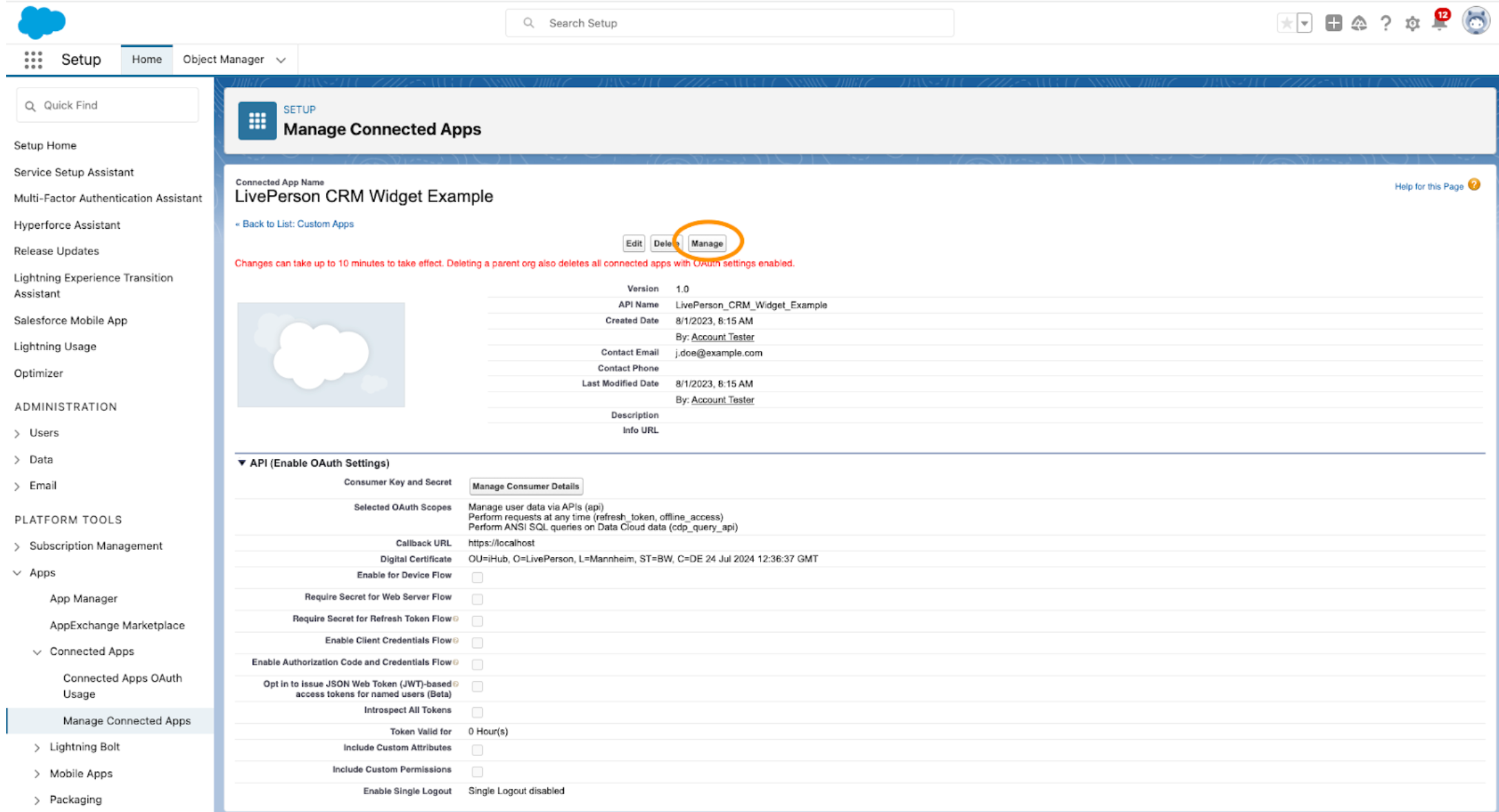Open Optimizer

pyautogui.click(x=39, y=374)
